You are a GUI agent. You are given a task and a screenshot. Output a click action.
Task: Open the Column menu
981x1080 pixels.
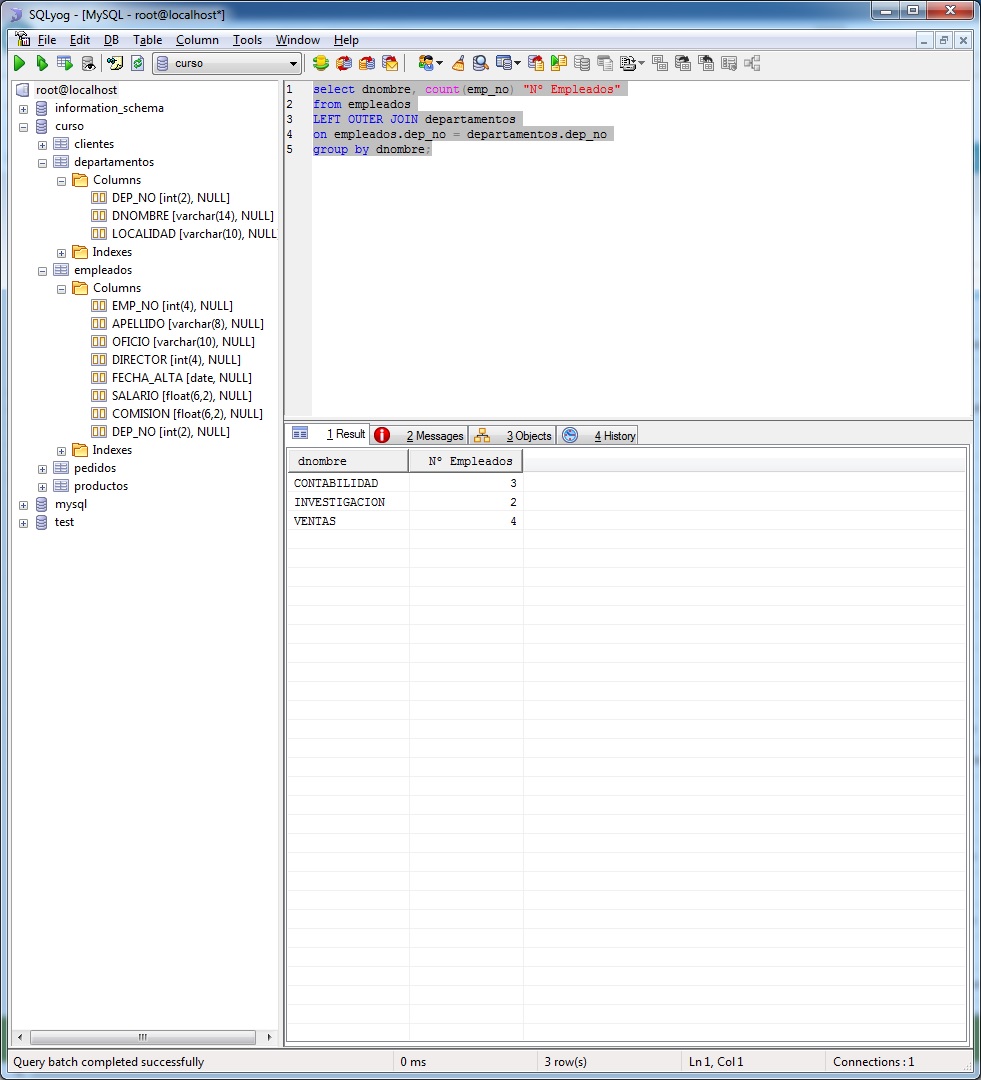click(197, 40)
